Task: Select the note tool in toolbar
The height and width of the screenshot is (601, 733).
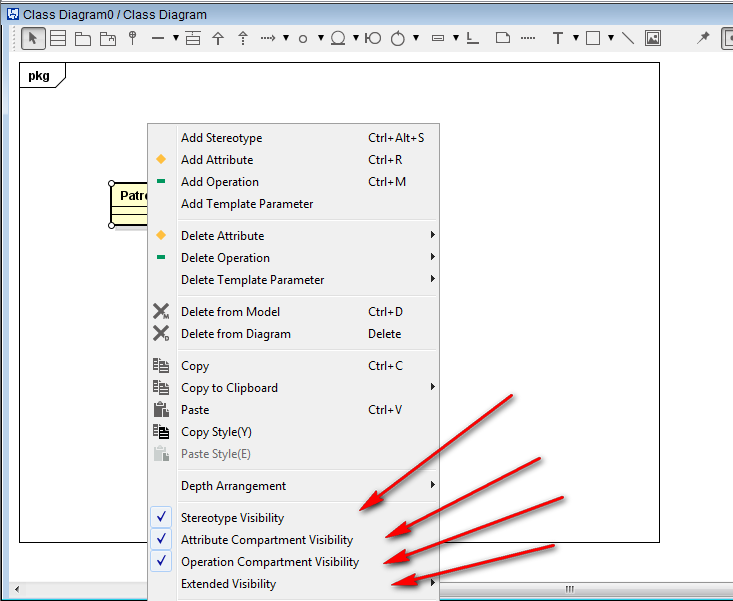Action: 503,39
